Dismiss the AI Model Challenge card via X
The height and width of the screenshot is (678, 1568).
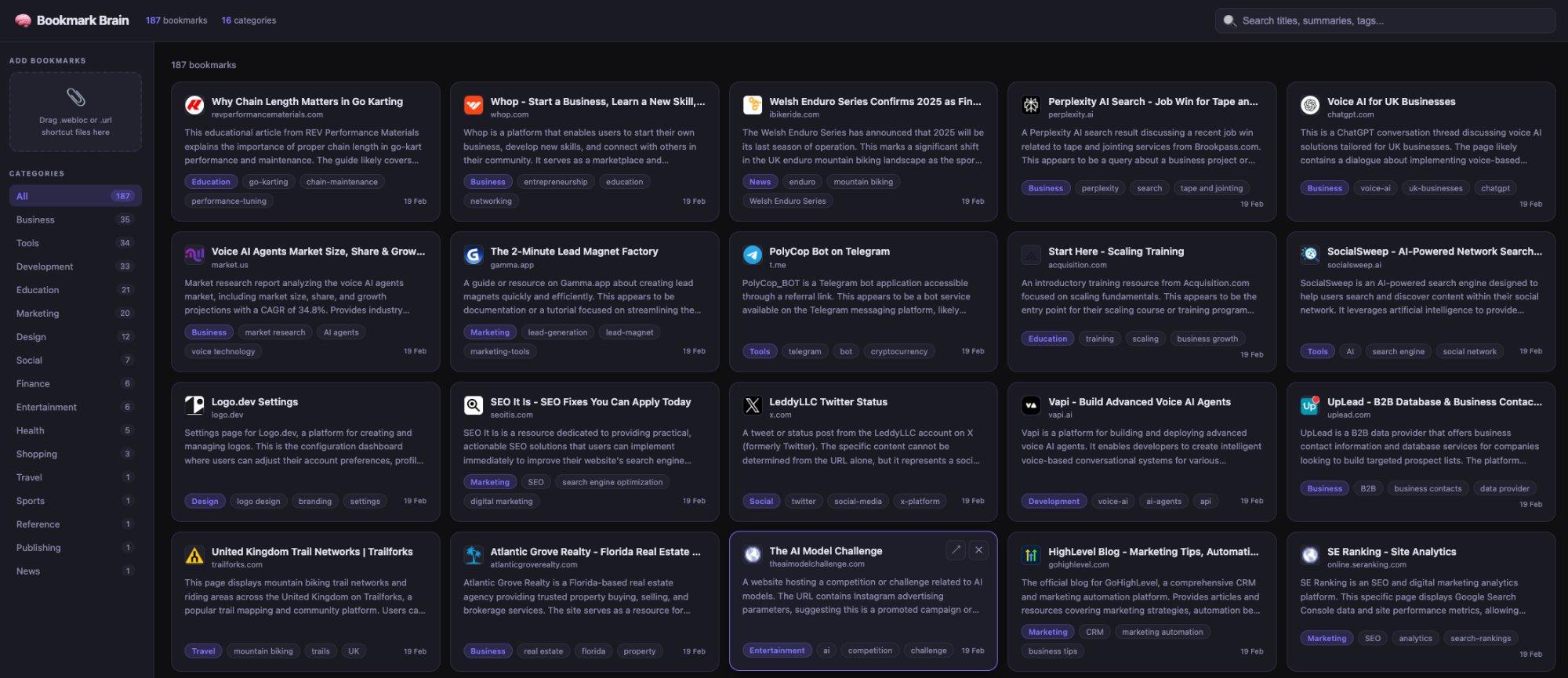pos(978,550)
